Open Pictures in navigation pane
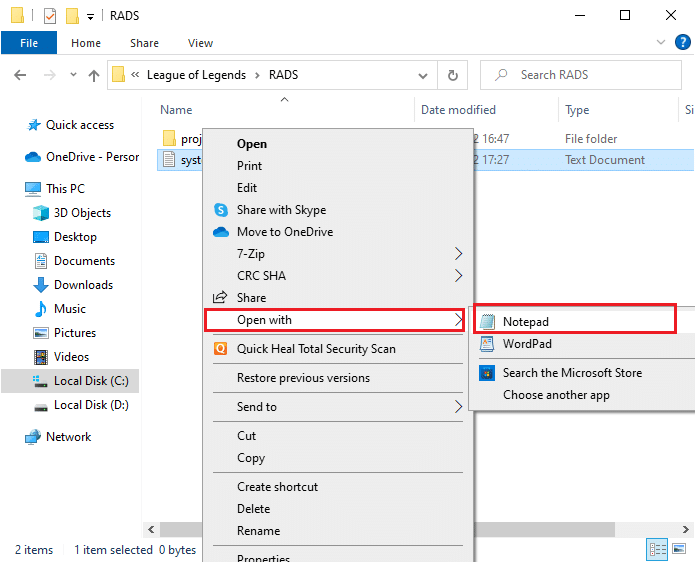Image resolution: width=695 pixels, height=562 pixels. coord(65,332)
